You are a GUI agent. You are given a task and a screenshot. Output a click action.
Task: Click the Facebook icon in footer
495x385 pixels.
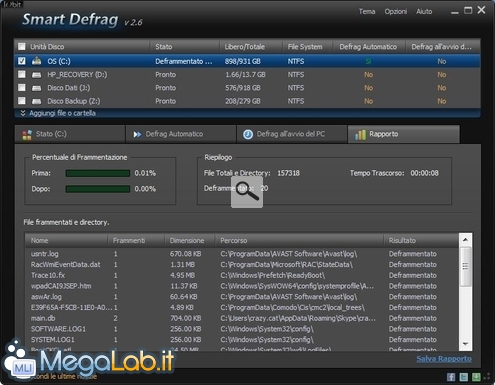[451, 377]
